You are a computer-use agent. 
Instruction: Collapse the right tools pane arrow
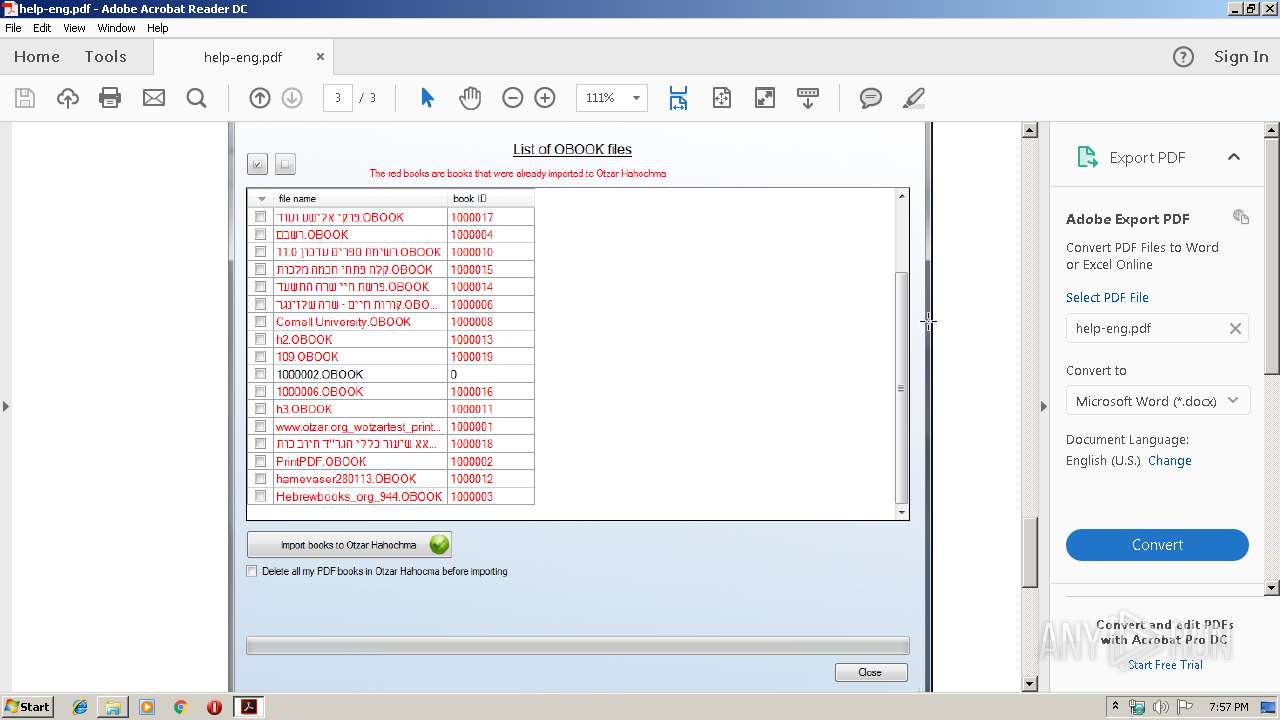pyautogui.click(x=1043, y=406)
